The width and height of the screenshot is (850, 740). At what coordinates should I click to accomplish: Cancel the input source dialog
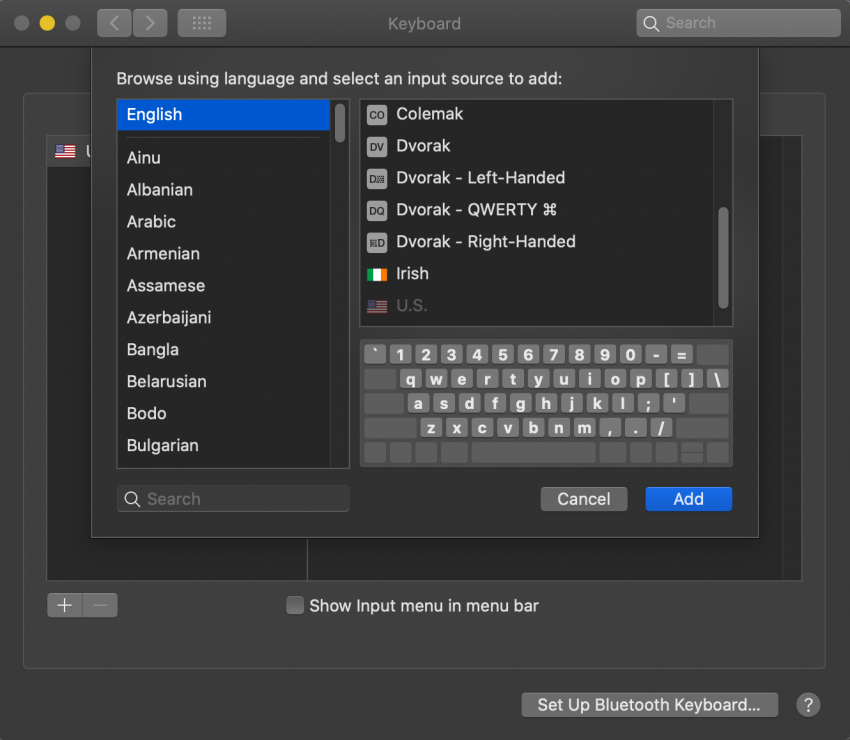point(583,498)
